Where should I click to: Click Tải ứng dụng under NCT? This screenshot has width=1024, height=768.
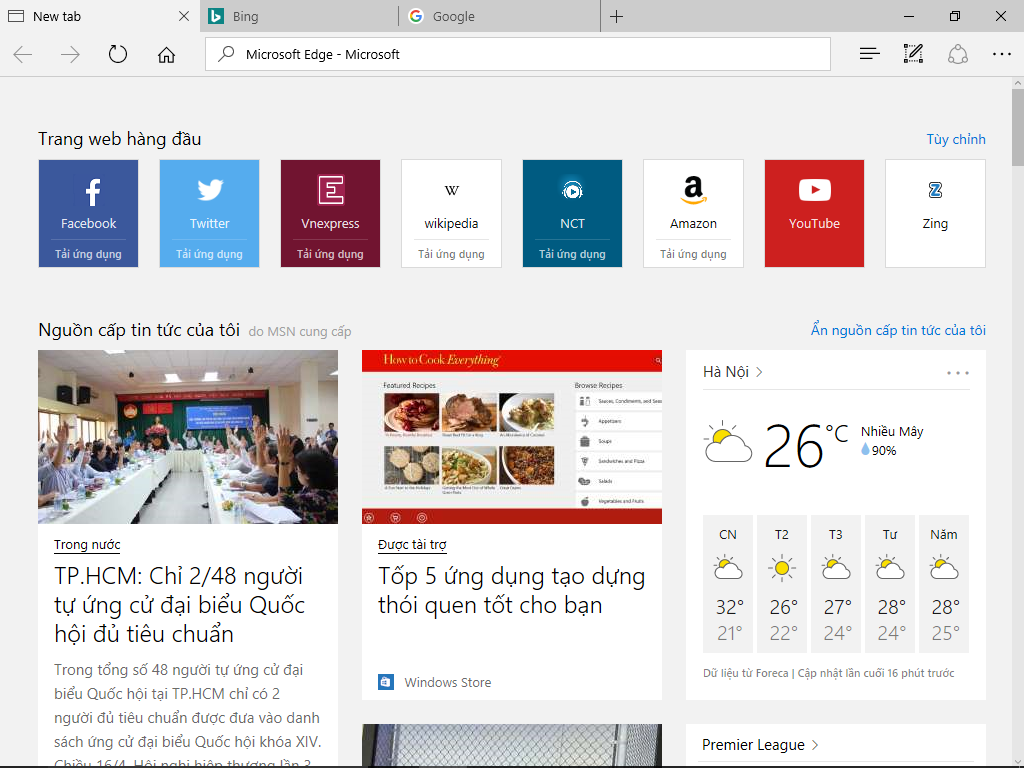(x=572, y=254)
